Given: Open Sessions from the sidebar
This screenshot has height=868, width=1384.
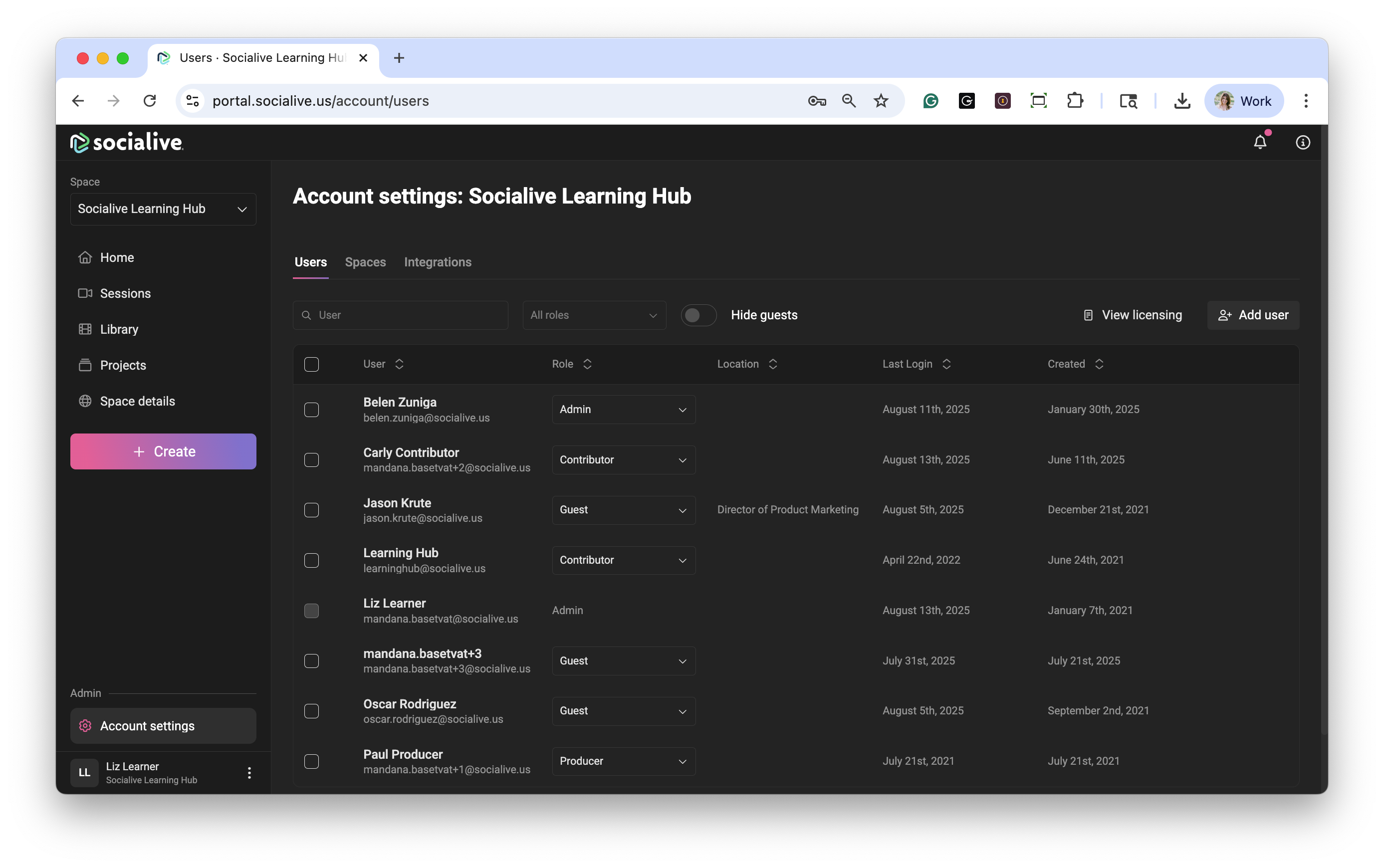Looking at the screenshot, I should [125, 293].
